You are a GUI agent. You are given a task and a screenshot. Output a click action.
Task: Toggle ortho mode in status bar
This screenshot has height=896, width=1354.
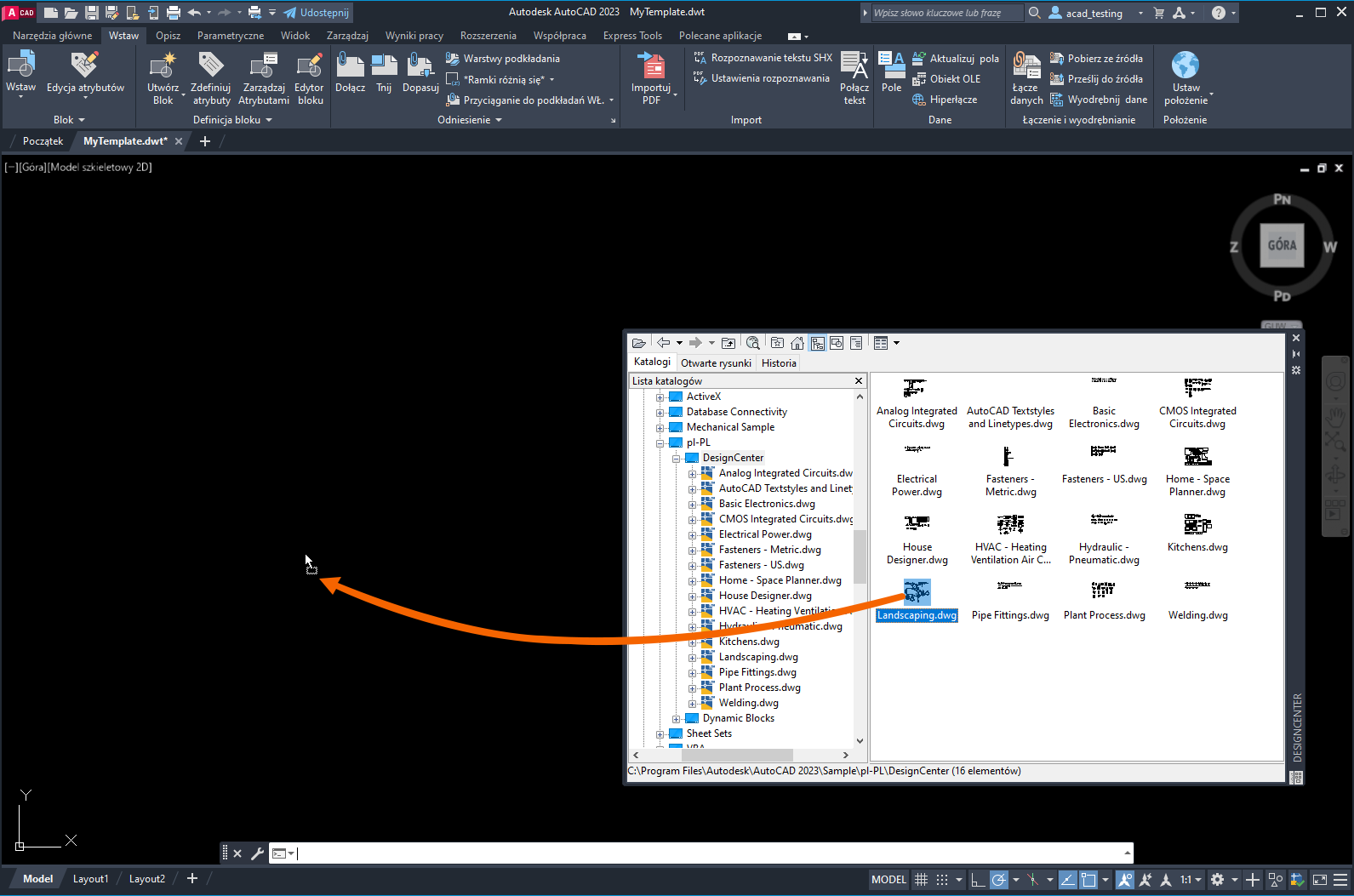(x=978, y=880)
